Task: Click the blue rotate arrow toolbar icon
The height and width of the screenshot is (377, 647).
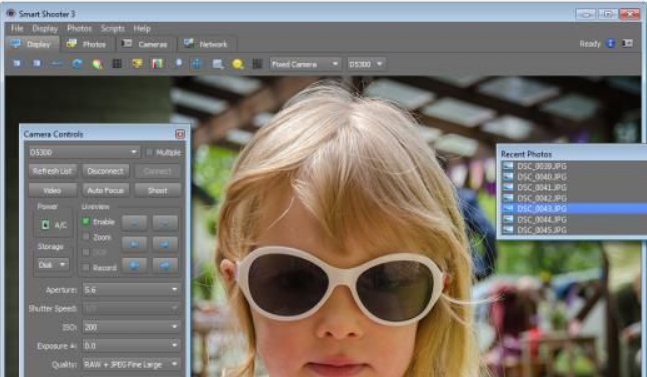Action: pyautogui.click(x=77, y=64)
